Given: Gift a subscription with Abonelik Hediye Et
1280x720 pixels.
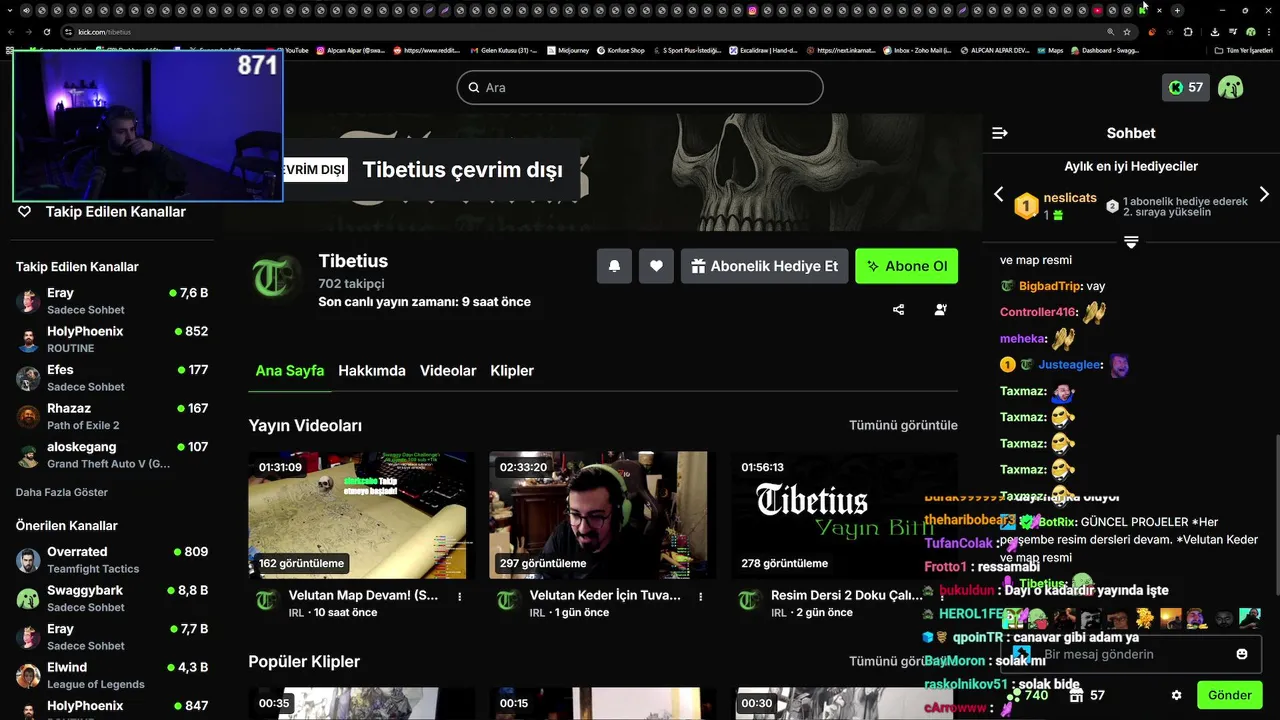Looking at the screenshot, I should pos(765,266).
